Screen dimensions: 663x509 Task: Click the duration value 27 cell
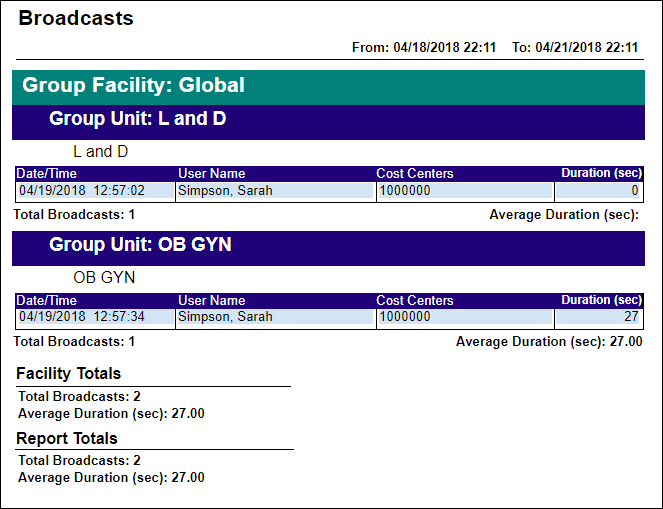coord(598,317)
